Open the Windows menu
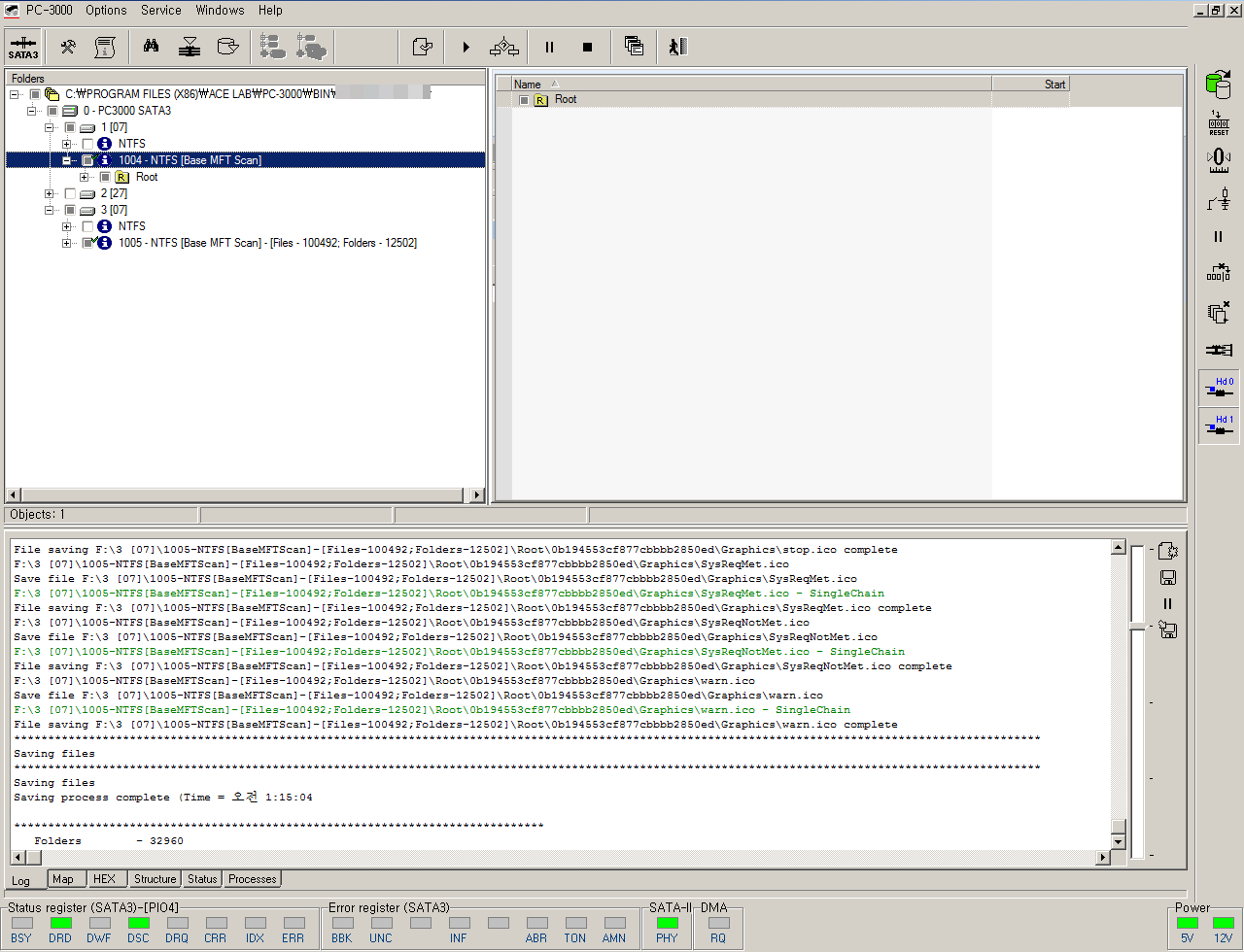This screenshot has height=952, width=1244. [220, 10]
